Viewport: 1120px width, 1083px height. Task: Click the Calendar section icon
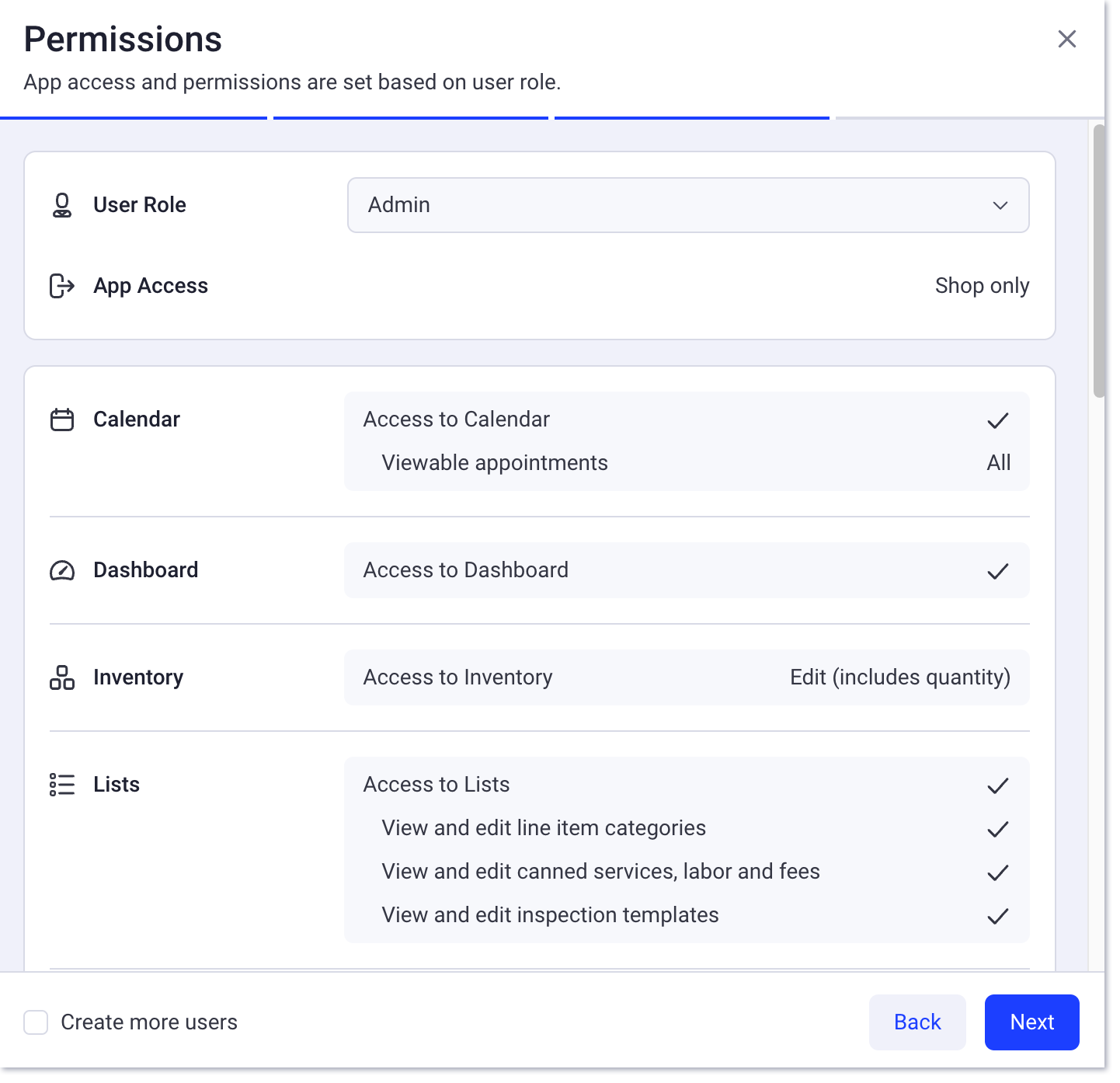click(62, 420)
